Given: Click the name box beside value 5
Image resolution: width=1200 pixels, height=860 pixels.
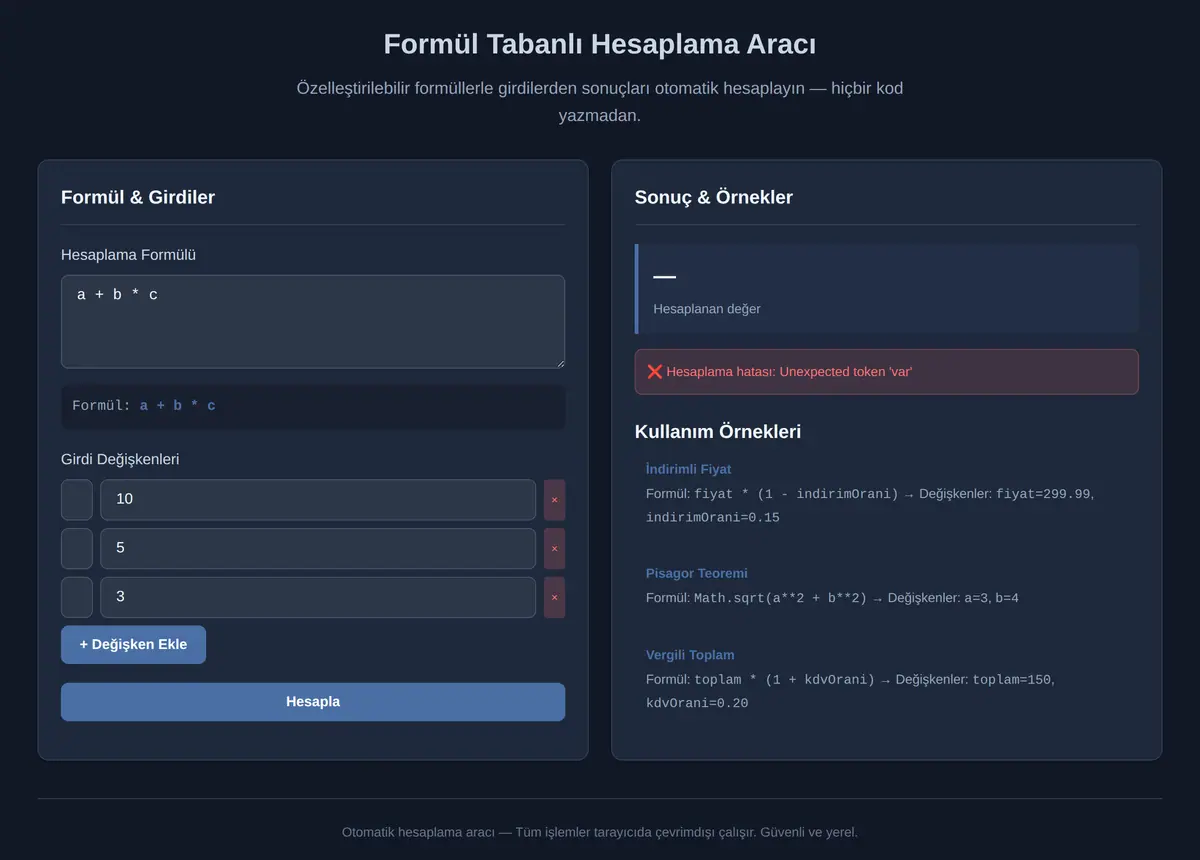Looking at the screenshot, I should click(77, 549).
